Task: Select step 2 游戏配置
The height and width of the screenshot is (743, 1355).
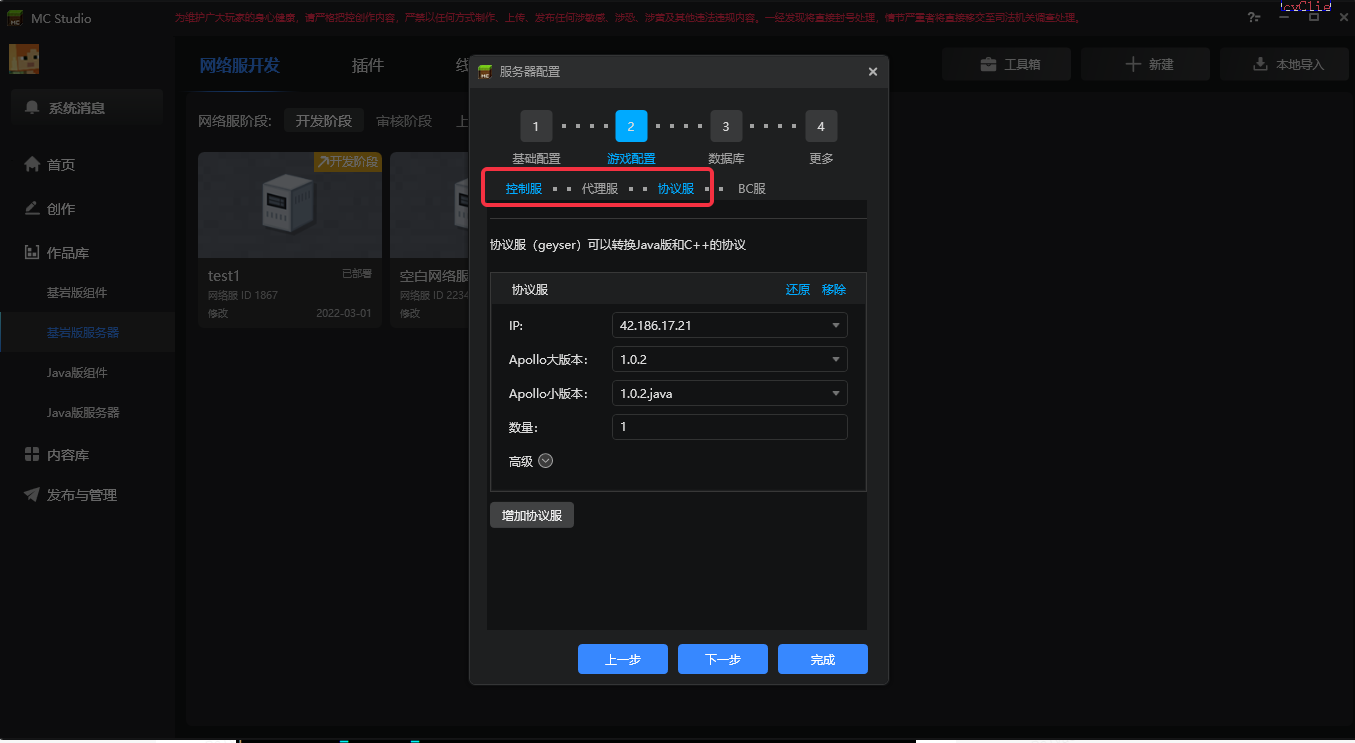Action: [x=631, y=126]
